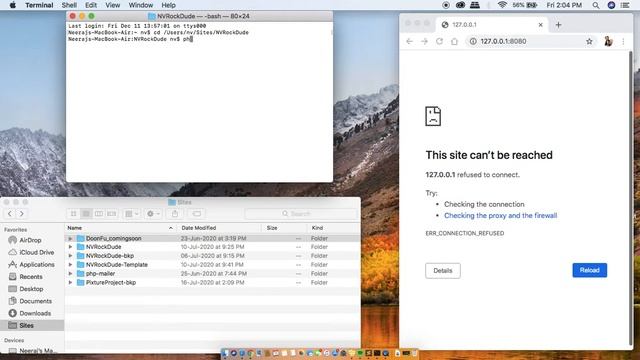
Task: View site information icon in address bar
Action: pos(473,41)
